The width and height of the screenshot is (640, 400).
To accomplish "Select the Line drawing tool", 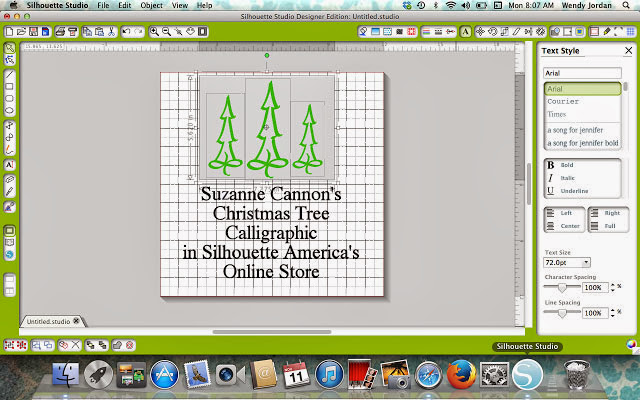I will coord(10,75).
